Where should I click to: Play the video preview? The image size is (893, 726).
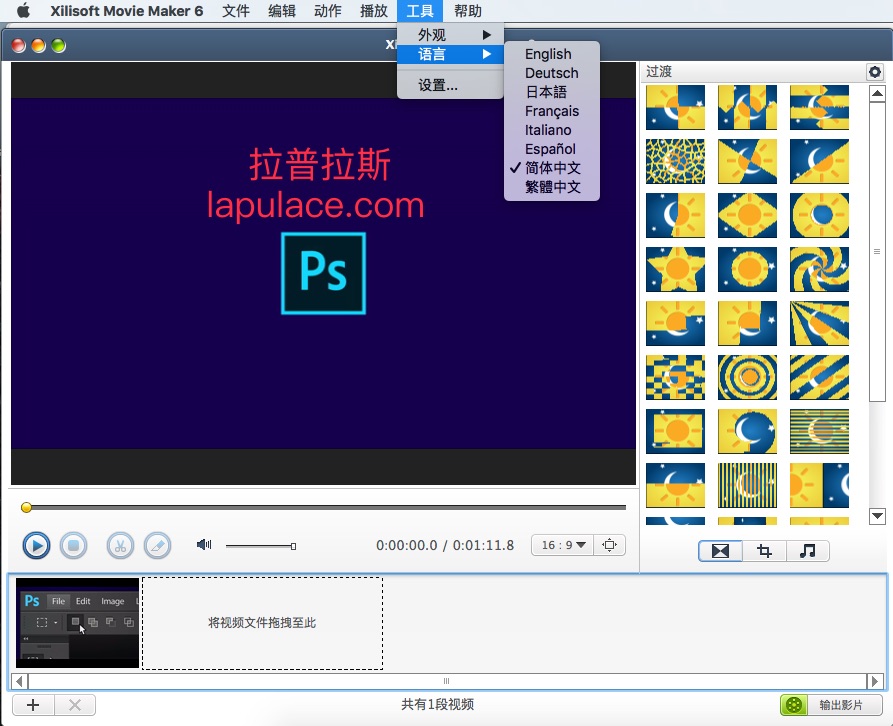point(36,545)
